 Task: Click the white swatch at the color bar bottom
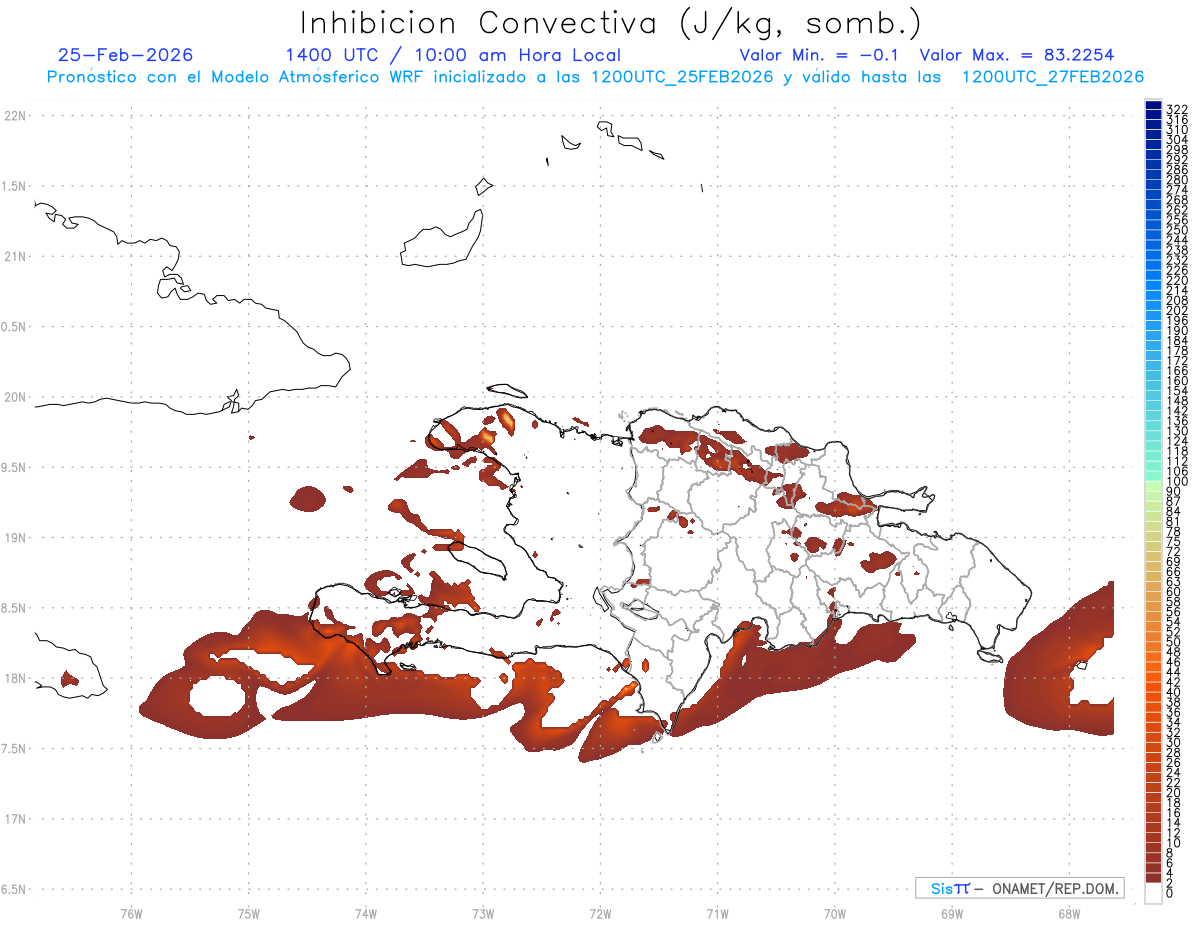1153,892
